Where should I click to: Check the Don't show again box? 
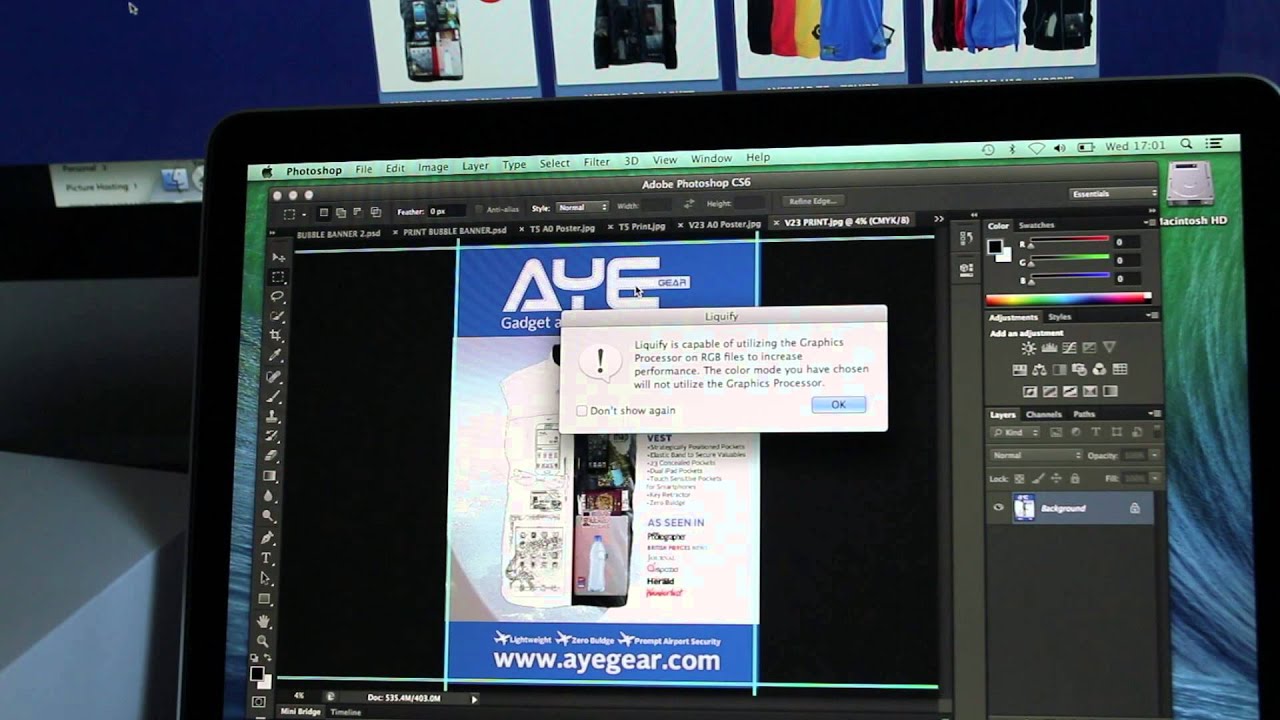point(582,411)
